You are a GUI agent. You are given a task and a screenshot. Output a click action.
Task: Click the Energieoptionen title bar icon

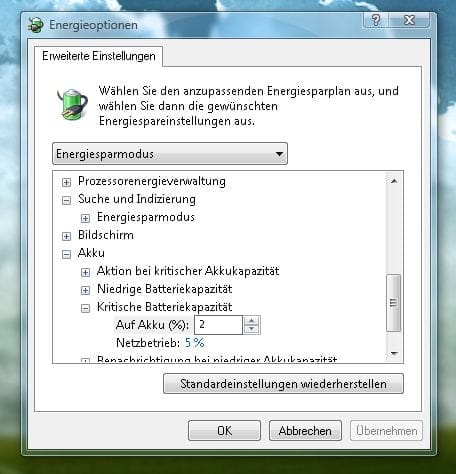tap(36, 25)
